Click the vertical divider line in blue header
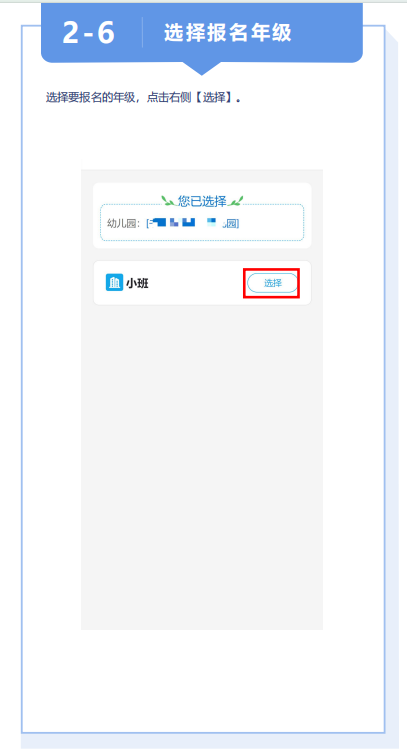The height and width of the screenshot is (749, 407). [x=142, y=32]
